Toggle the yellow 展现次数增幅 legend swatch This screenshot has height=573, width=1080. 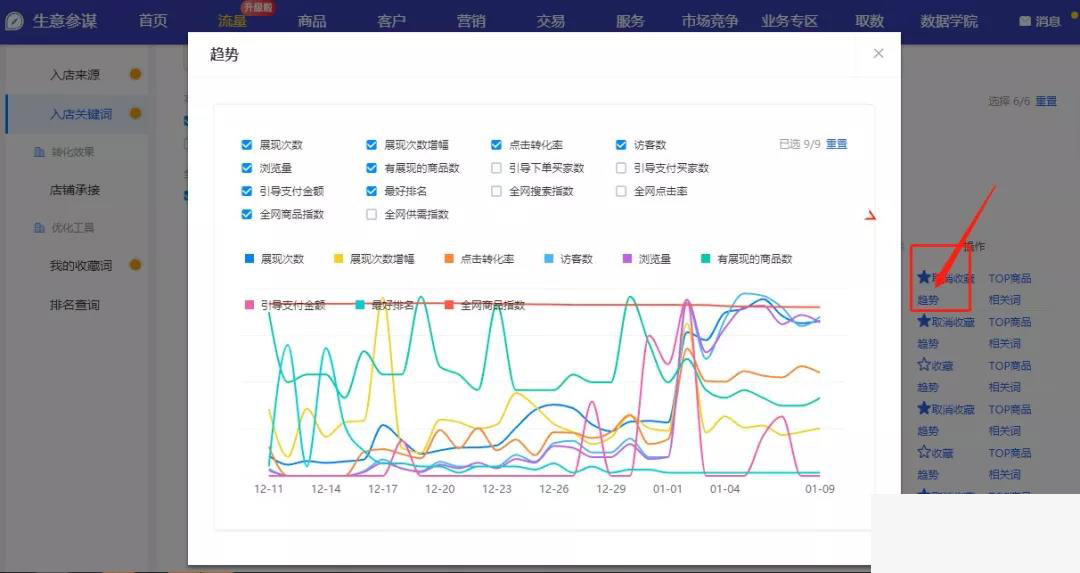[339, 259]
